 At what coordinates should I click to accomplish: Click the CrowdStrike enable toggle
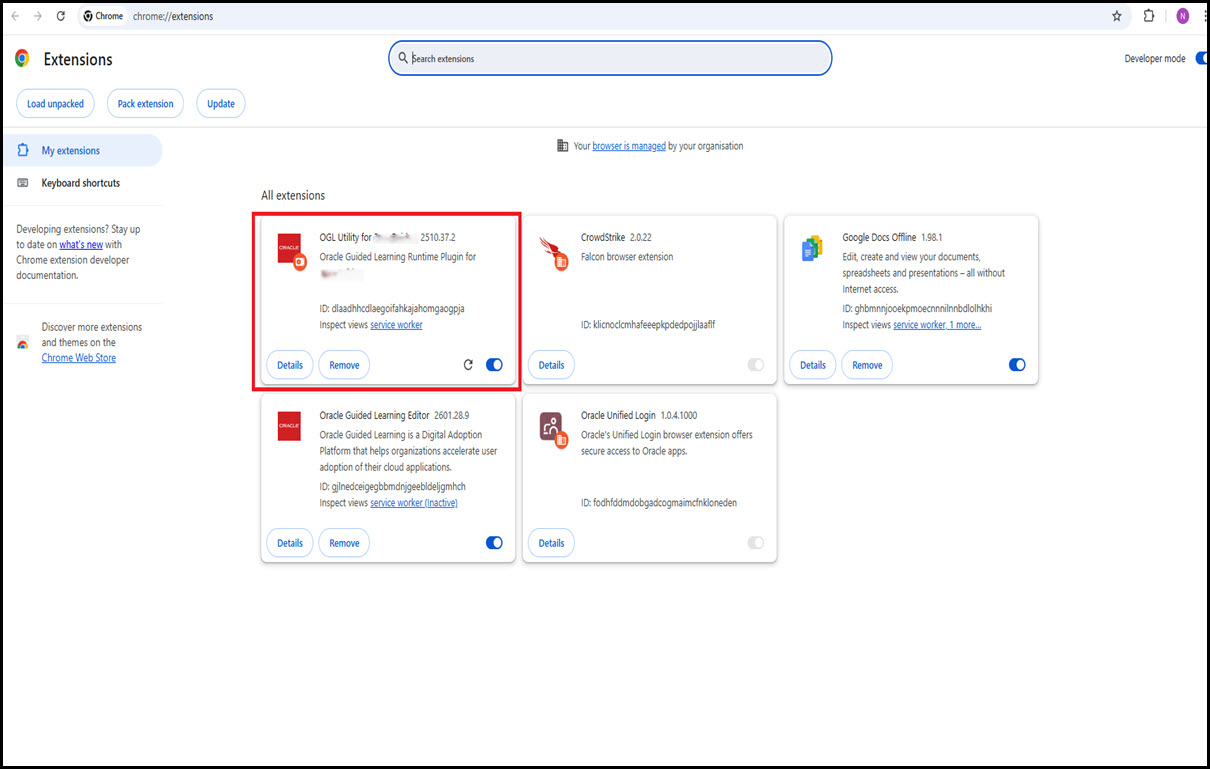[x=756, y=365]
